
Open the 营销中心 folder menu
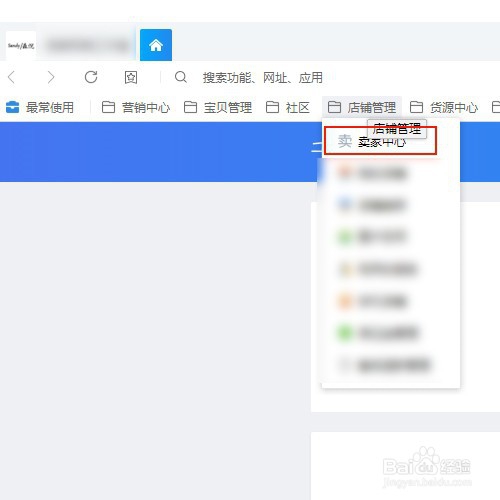click(x=136, y=107)
